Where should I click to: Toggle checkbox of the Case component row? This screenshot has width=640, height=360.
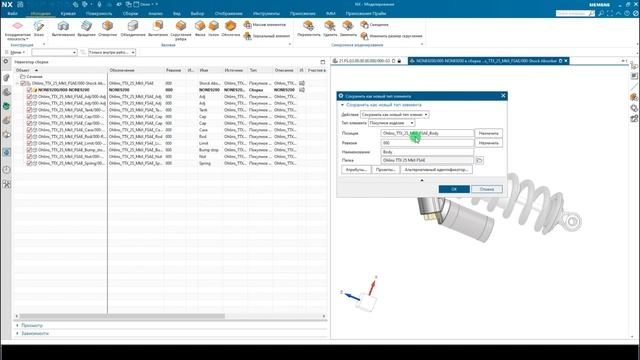pos(29,130)
